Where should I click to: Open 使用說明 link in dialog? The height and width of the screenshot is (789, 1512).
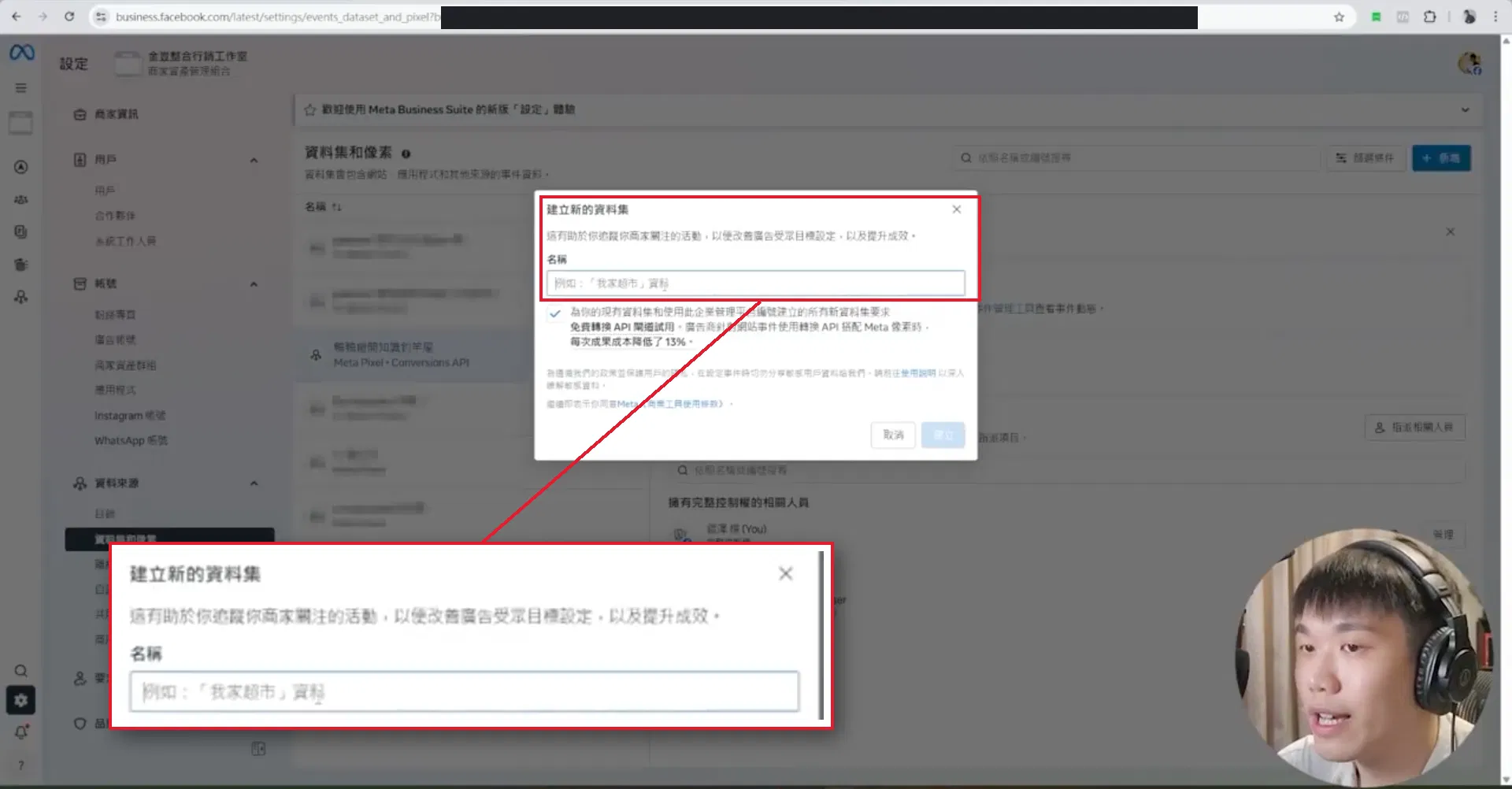pyautogui.click(x=918, y=373)
